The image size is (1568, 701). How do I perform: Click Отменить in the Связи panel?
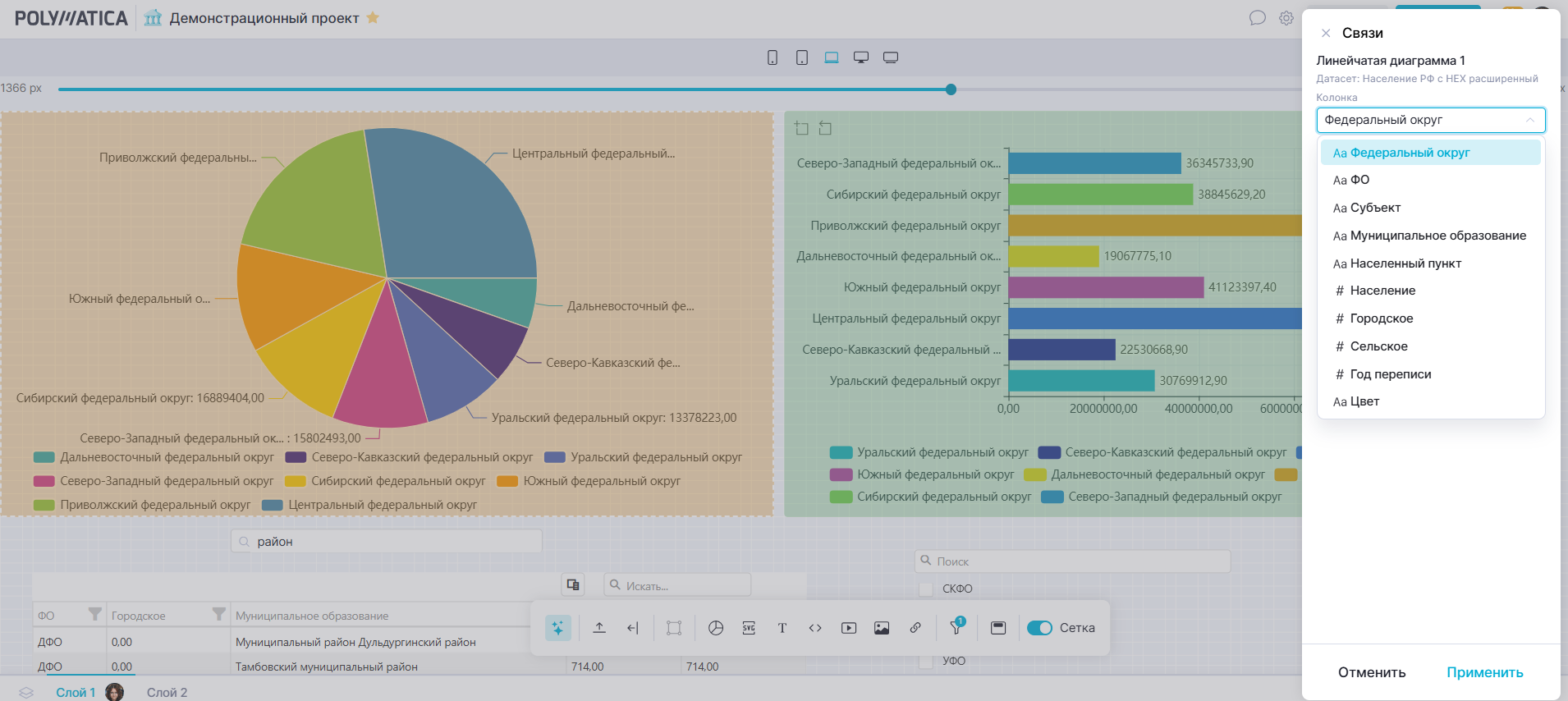point(1372,672)
